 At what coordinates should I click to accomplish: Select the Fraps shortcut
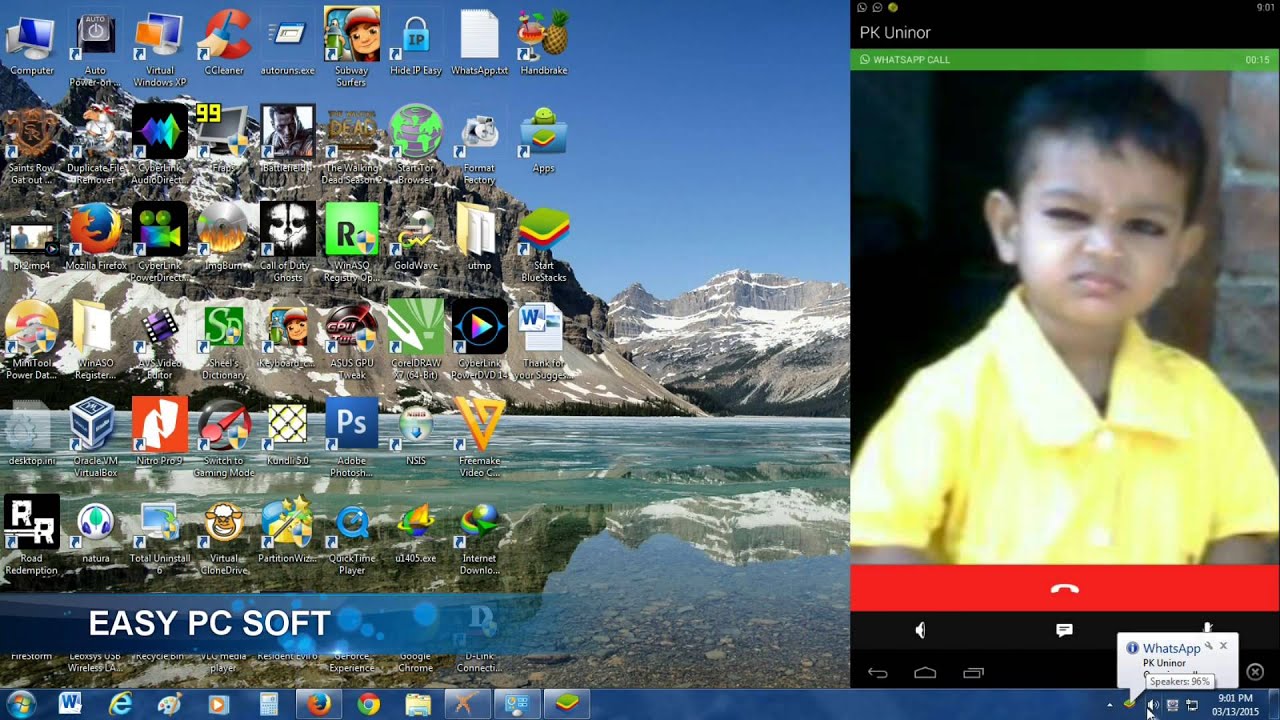(224, 140)
